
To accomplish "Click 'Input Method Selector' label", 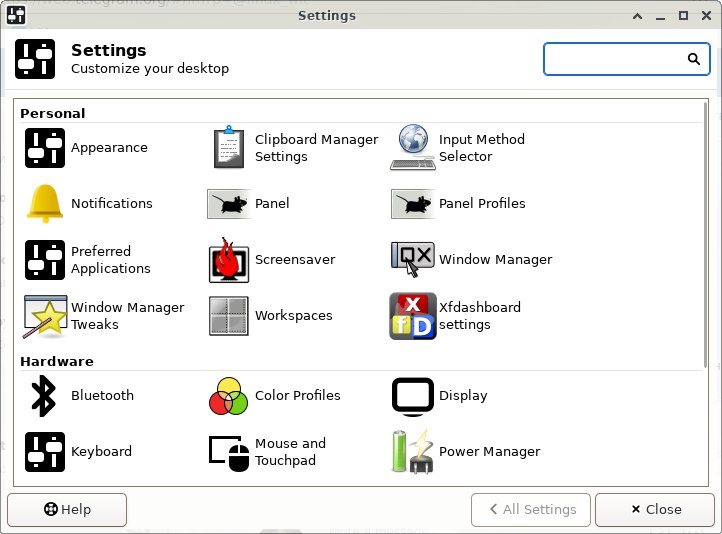I will click(x=482, y=148).
